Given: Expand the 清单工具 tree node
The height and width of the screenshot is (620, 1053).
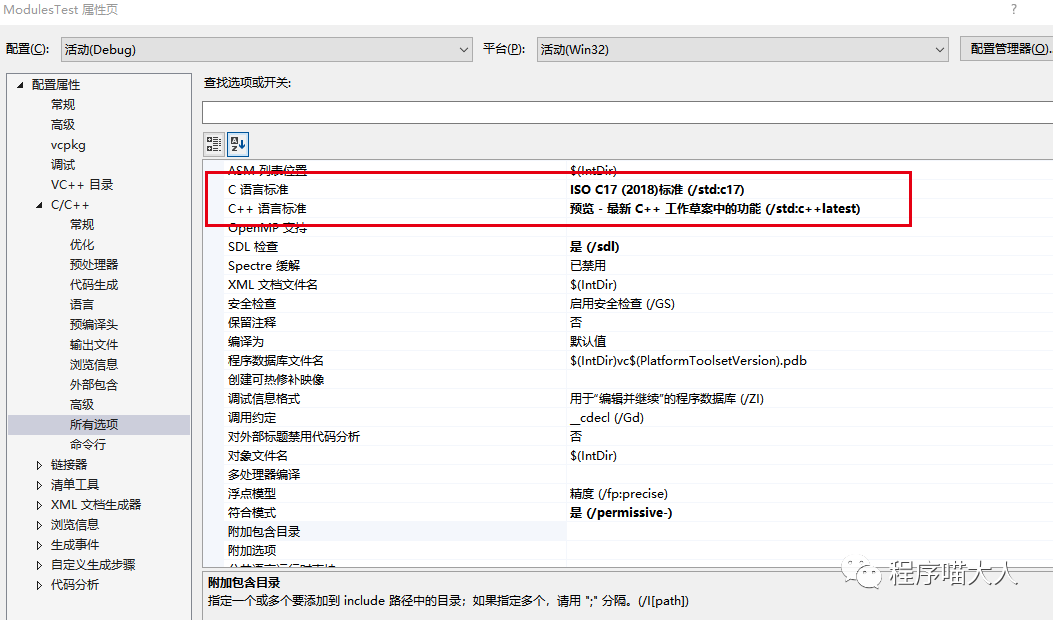Looking at the screenshot, I should pyautogui.click(x=39, y=484).
